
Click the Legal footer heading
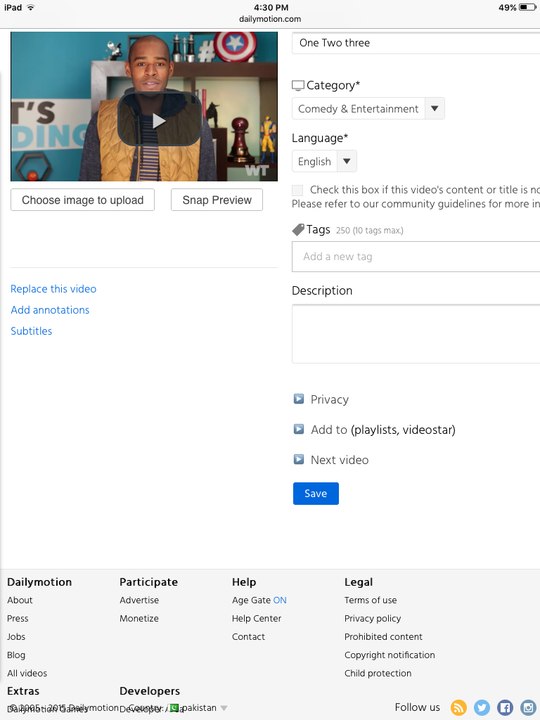coord(359,582)
